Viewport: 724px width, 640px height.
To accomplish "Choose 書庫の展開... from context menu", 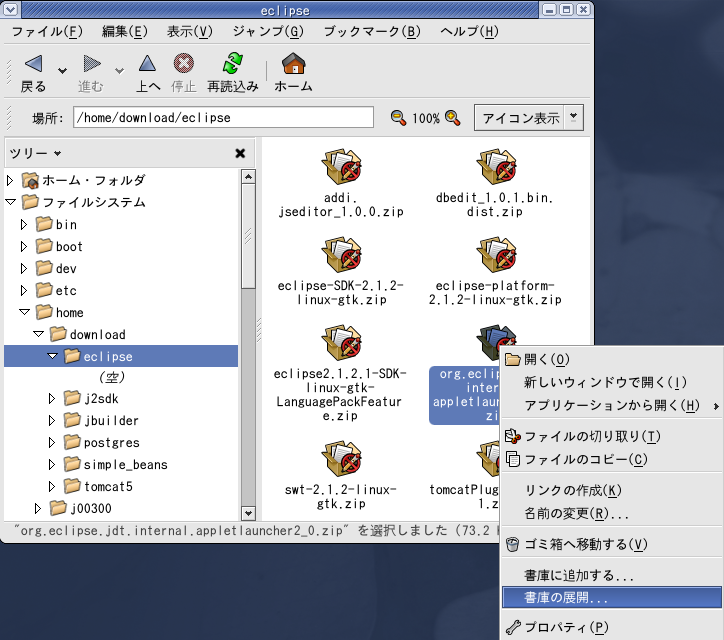I will point(611,598).
